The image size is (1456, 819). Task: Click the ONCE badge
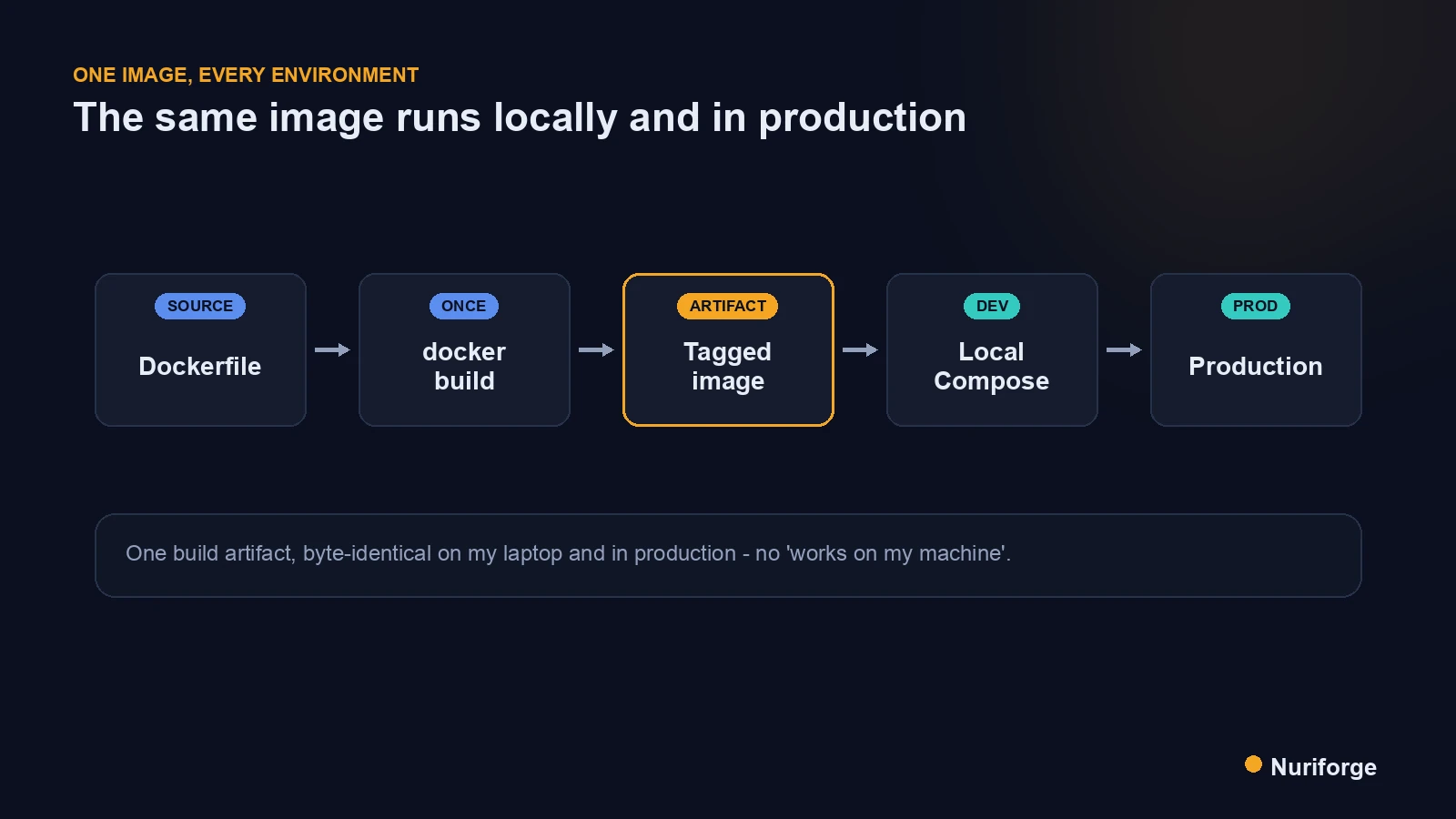(464, 306)
